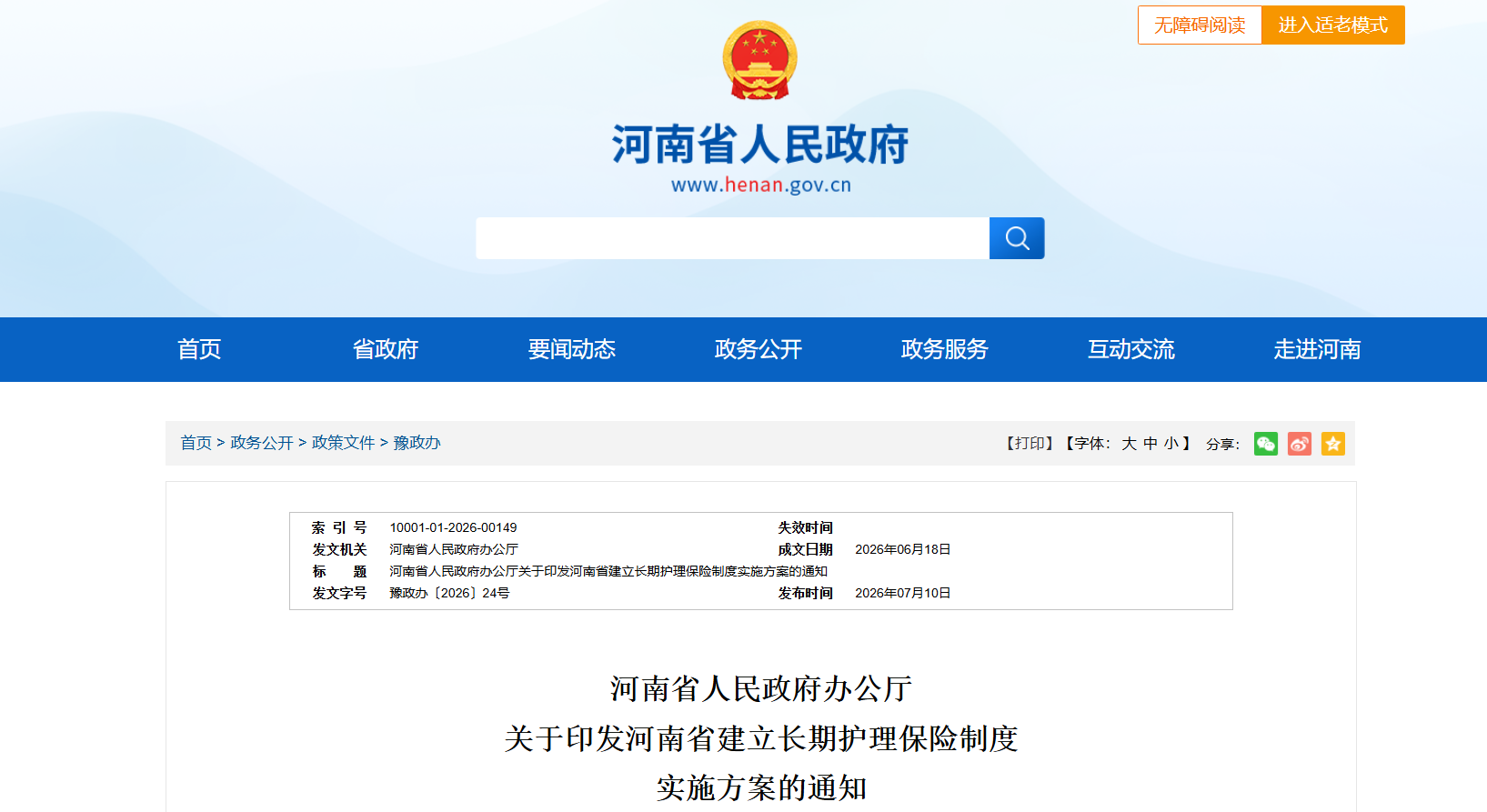
Task: Open the 走进河南 navigation tab
Action: pos(1318,349)
